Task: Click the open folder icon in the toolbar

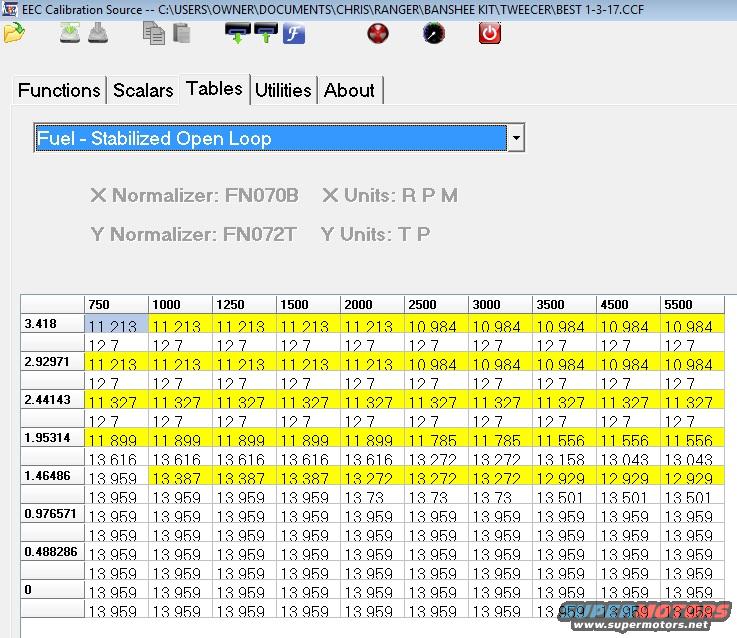Action: click(x=14, y=33)
